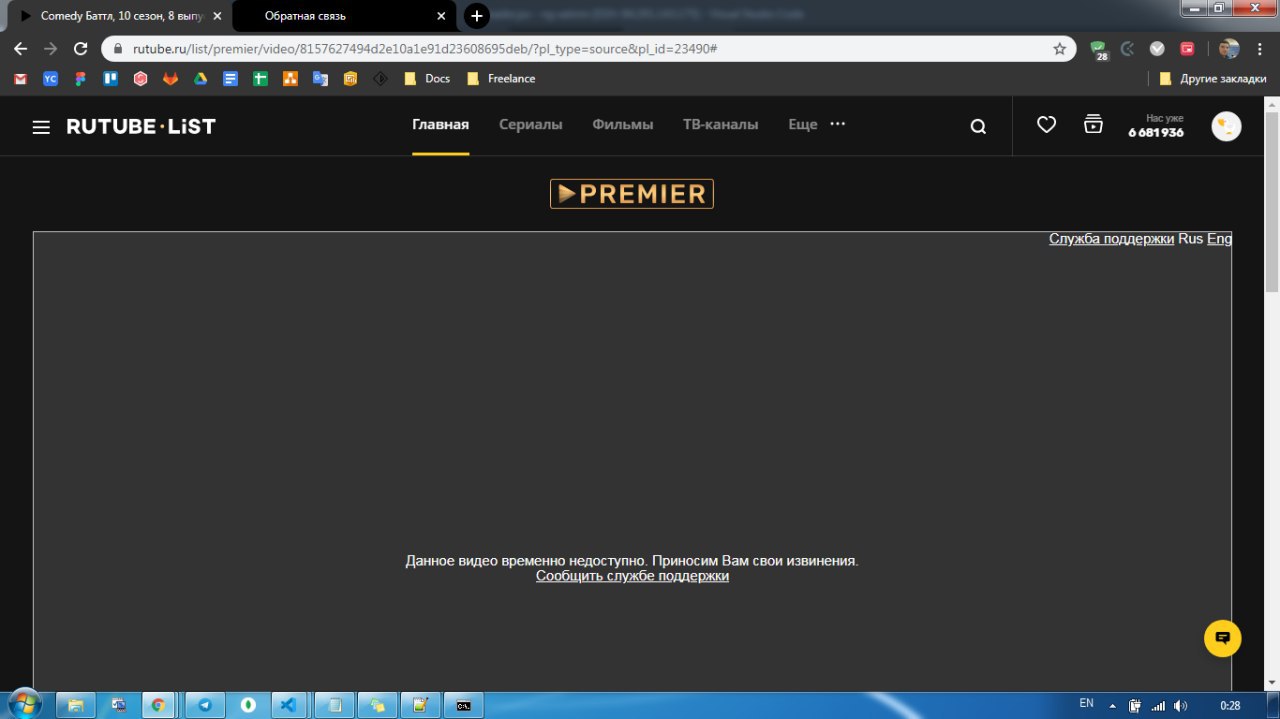
Task: Open the Google Docs bookmark icon
Action: tap(230, 78)
